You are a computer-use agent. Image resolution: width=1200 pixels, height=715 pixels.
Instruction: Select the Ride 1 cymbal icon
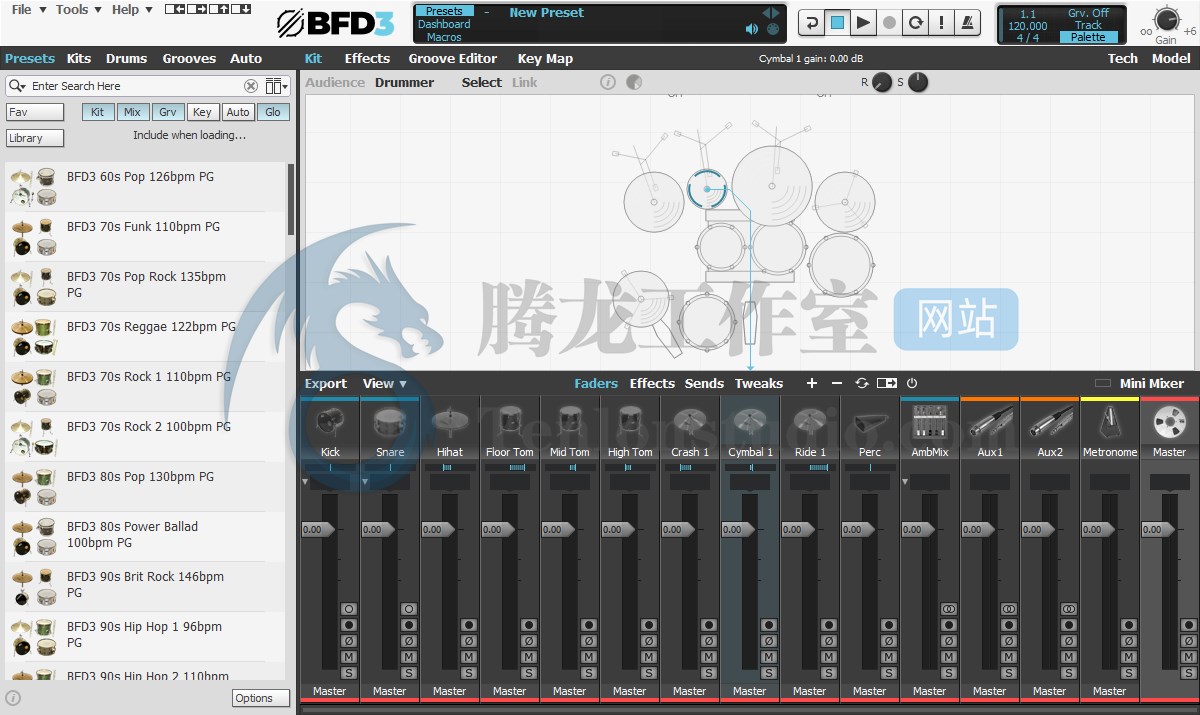(x=810, y=423)
